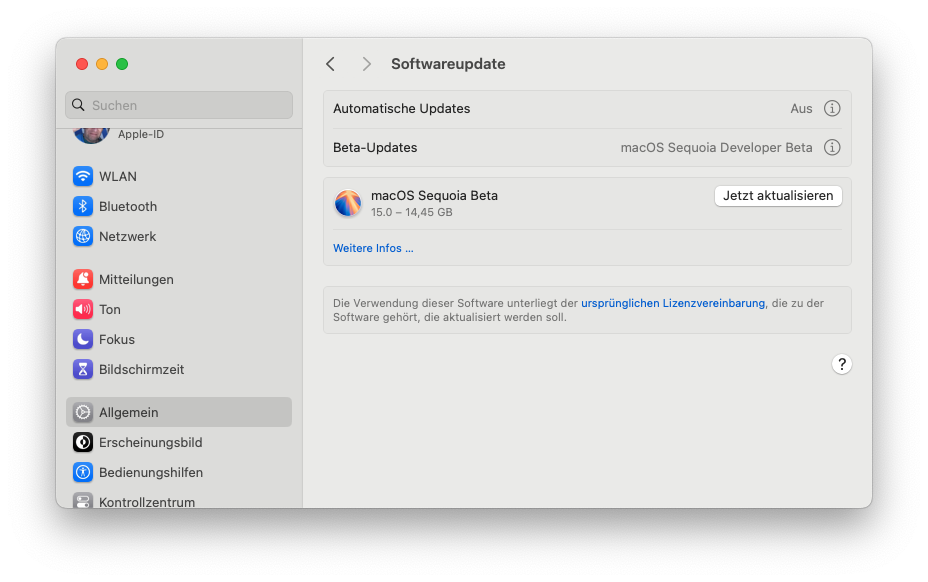This screenshot has height=582, width=928.
Task: Click the WLAN icon in sidebar
Action: [83, 176]
